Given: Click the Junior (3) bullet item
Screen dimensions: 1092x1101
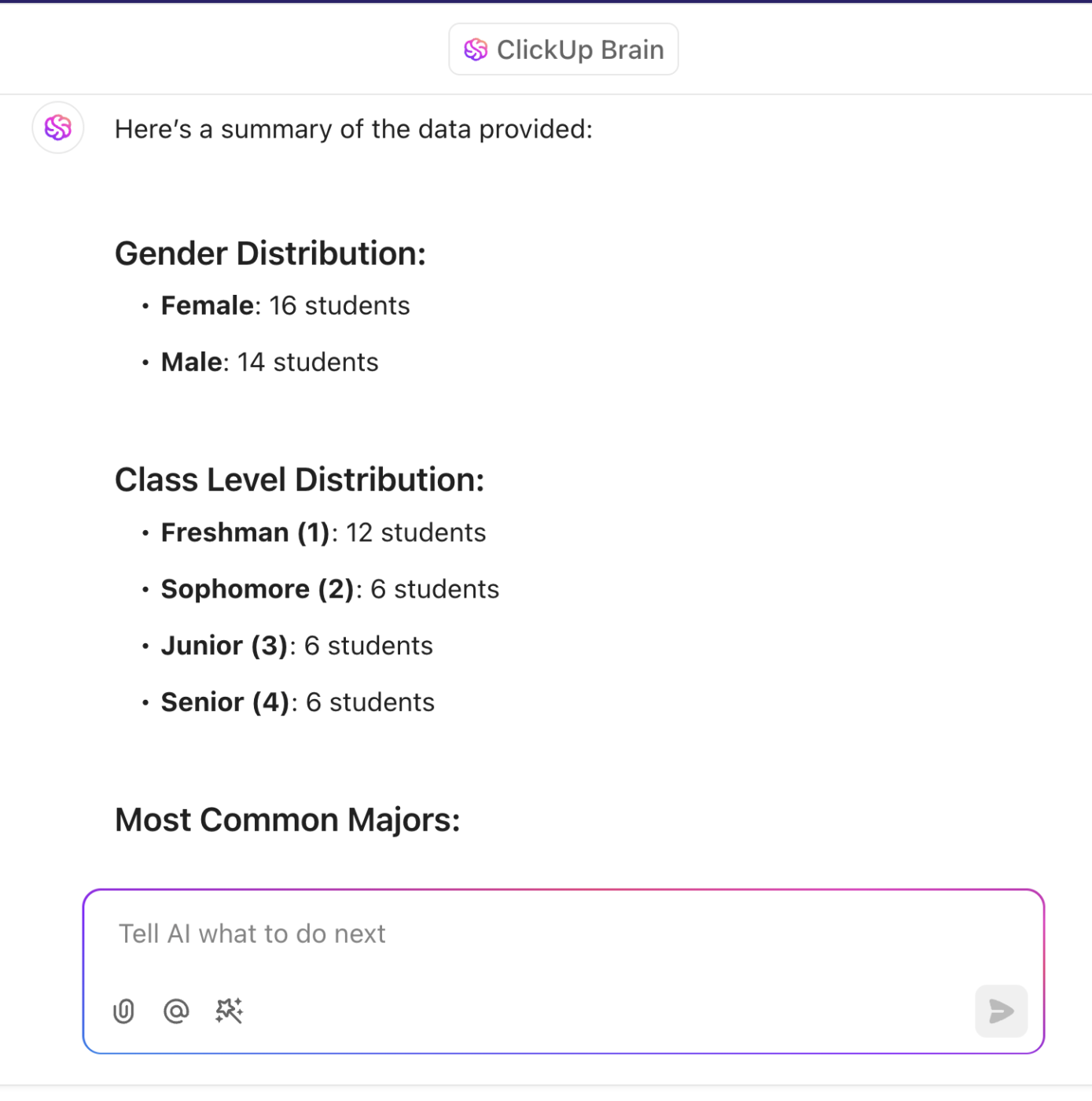Looking at the screenshot, I should pos(296,646).
